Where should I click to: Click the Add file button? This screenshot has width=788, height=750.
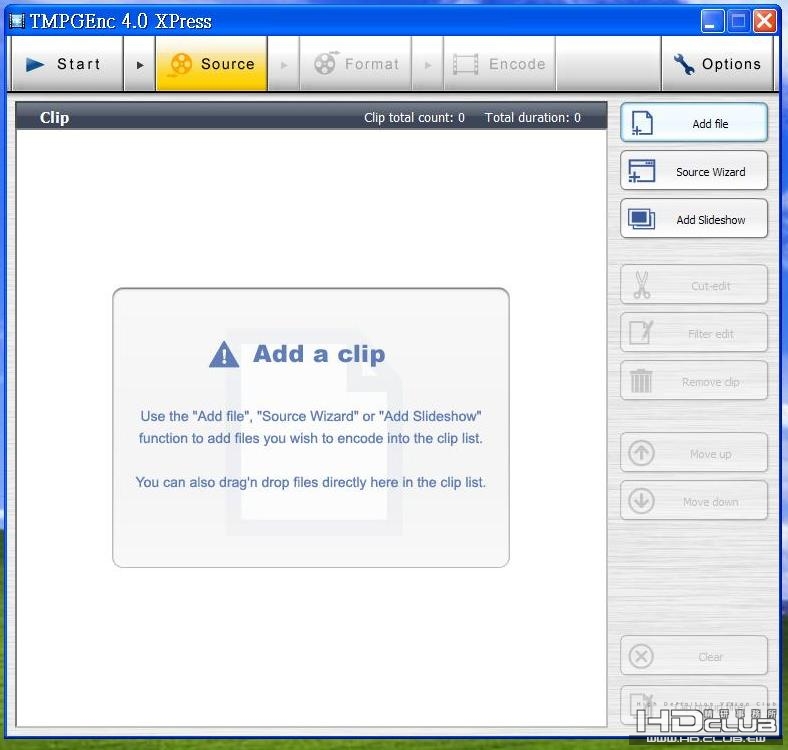(x=694, y=123)
